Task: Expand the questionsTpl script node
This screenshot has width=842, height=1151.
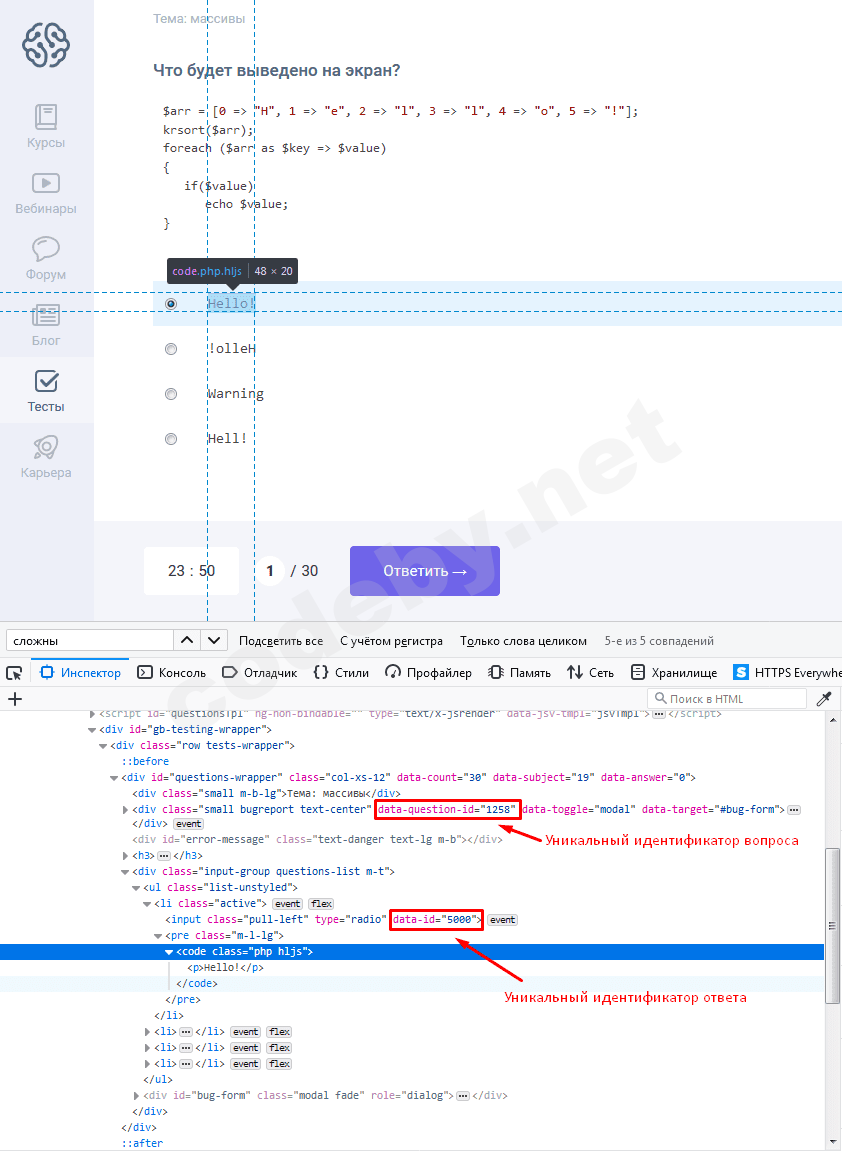Action: [x=92, y=714]
